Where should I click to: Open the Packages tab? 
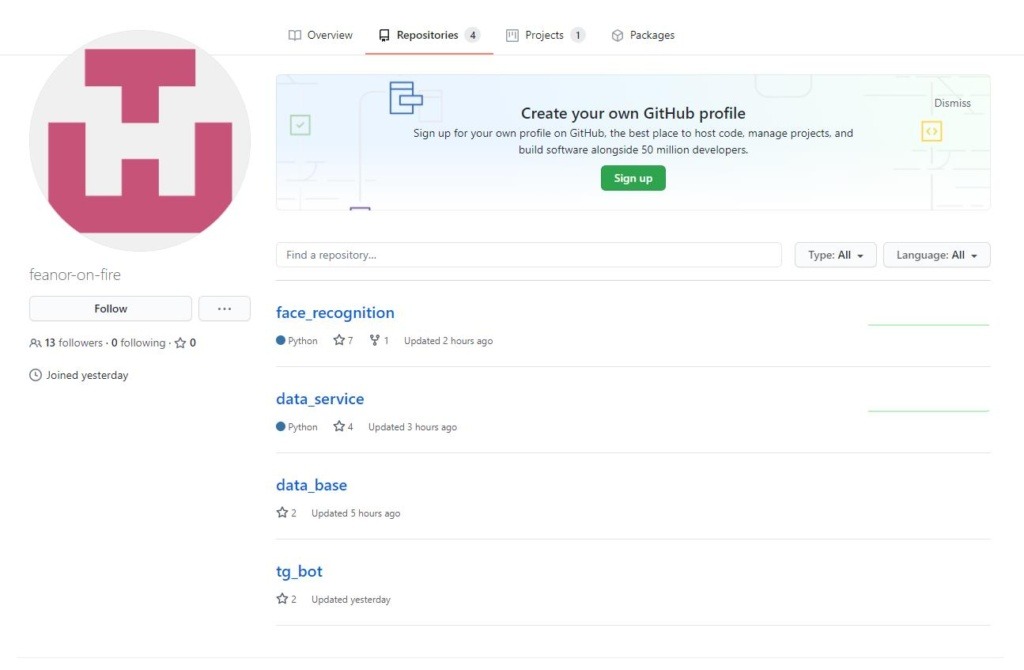642,35
